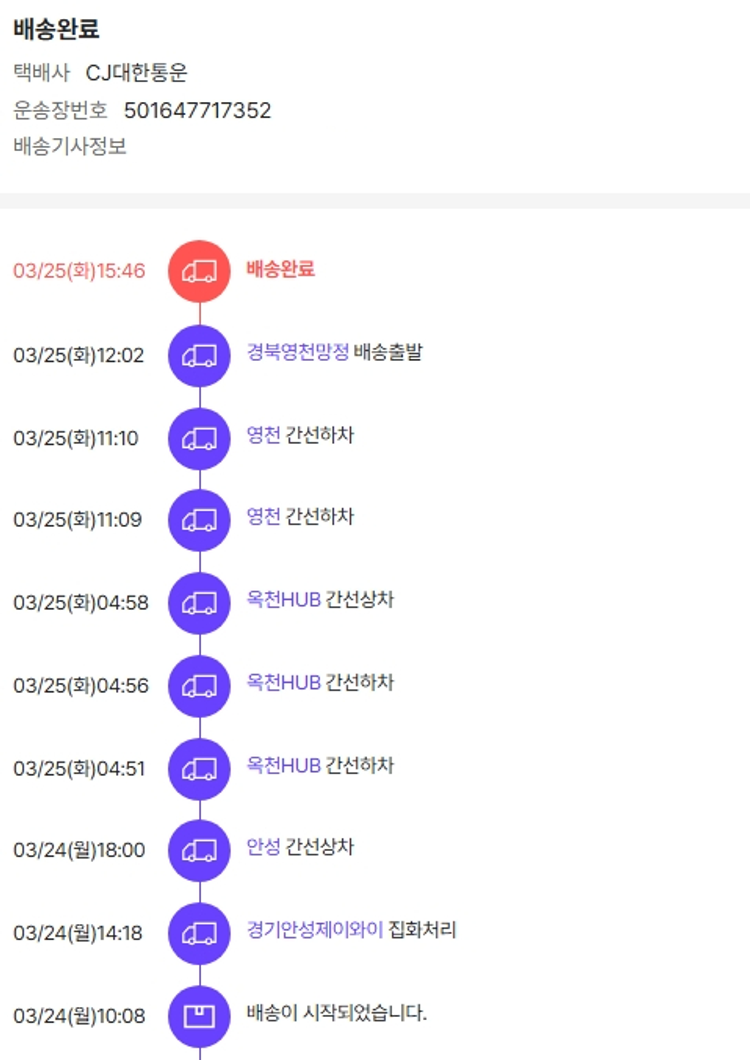Click the courier name CJ대한통운
This screenshot has width=750, height=1060.
137,73
